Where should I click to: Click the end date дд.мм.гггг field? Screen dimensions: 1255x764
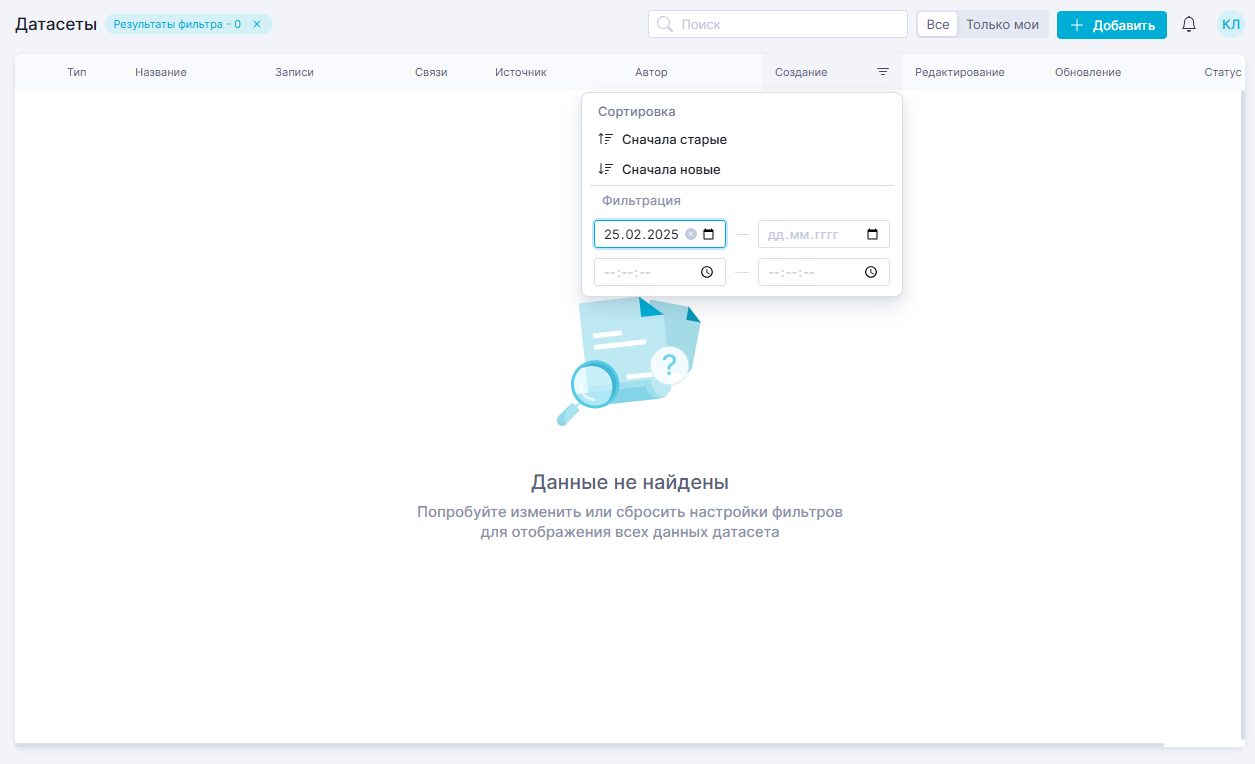click(x=824, y=234)
